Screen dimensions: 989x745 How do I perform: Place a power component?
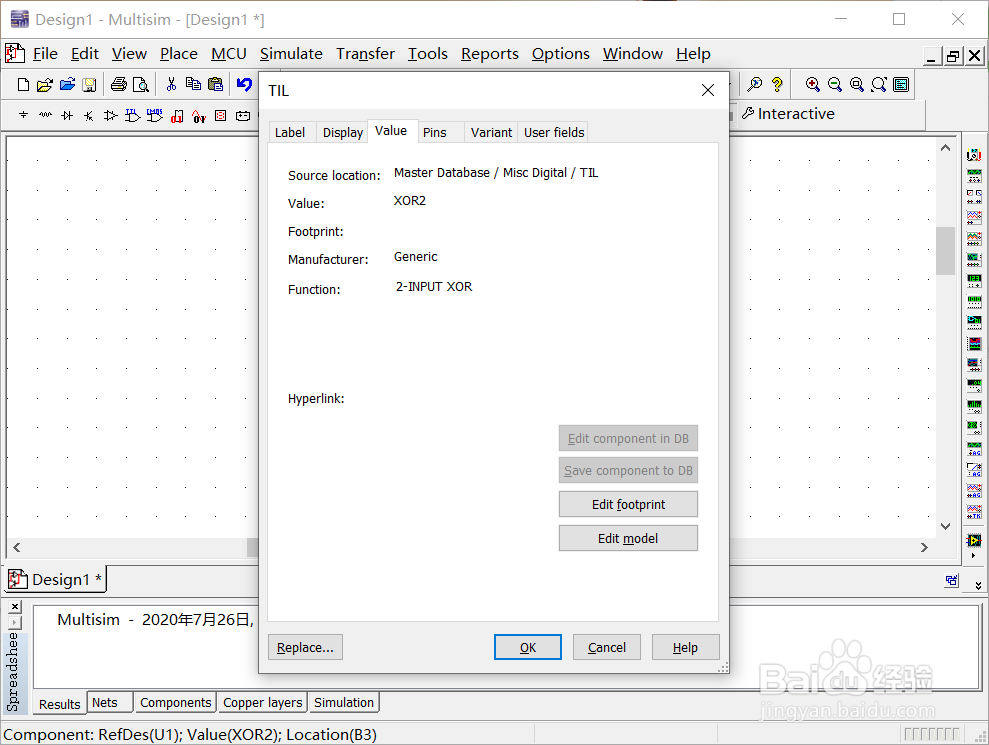pyautogui.click(x=243, y=115)
